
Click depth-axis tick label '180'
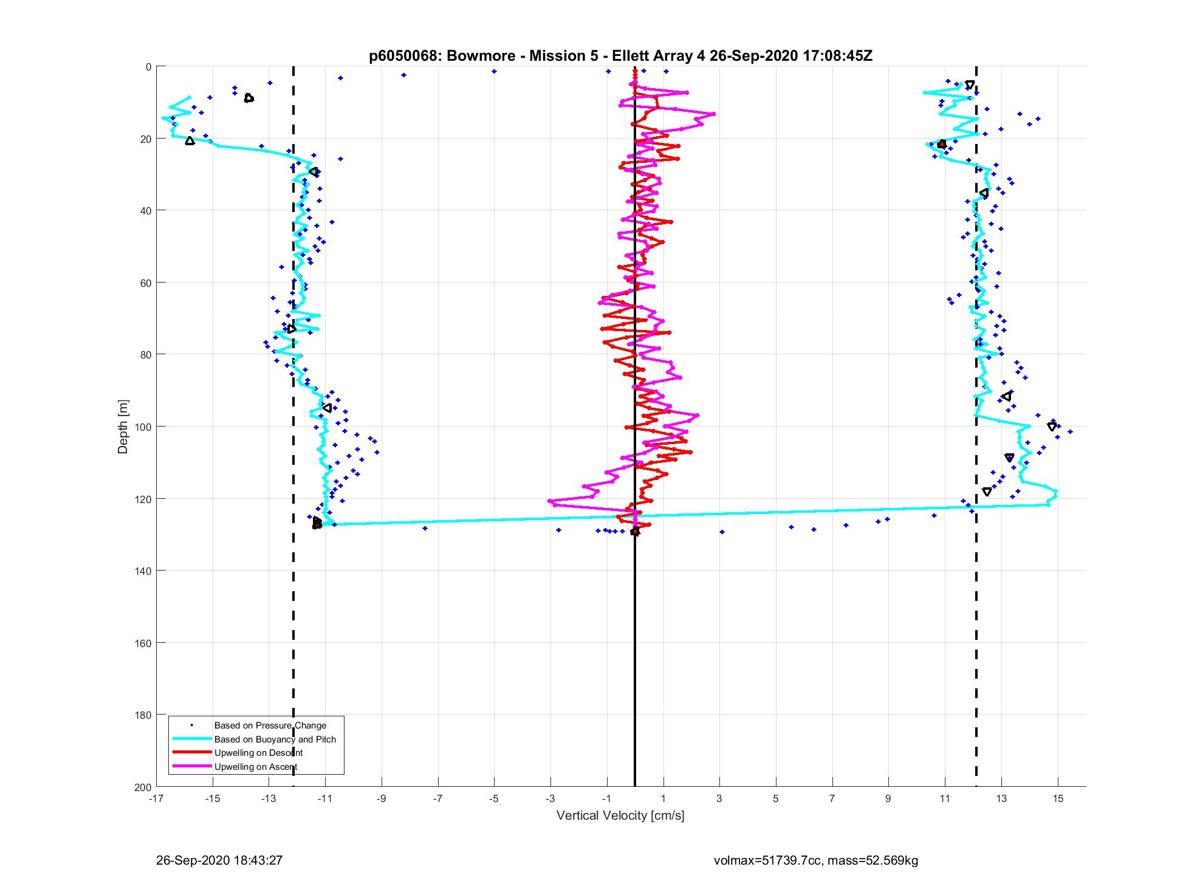click(142, 715)
